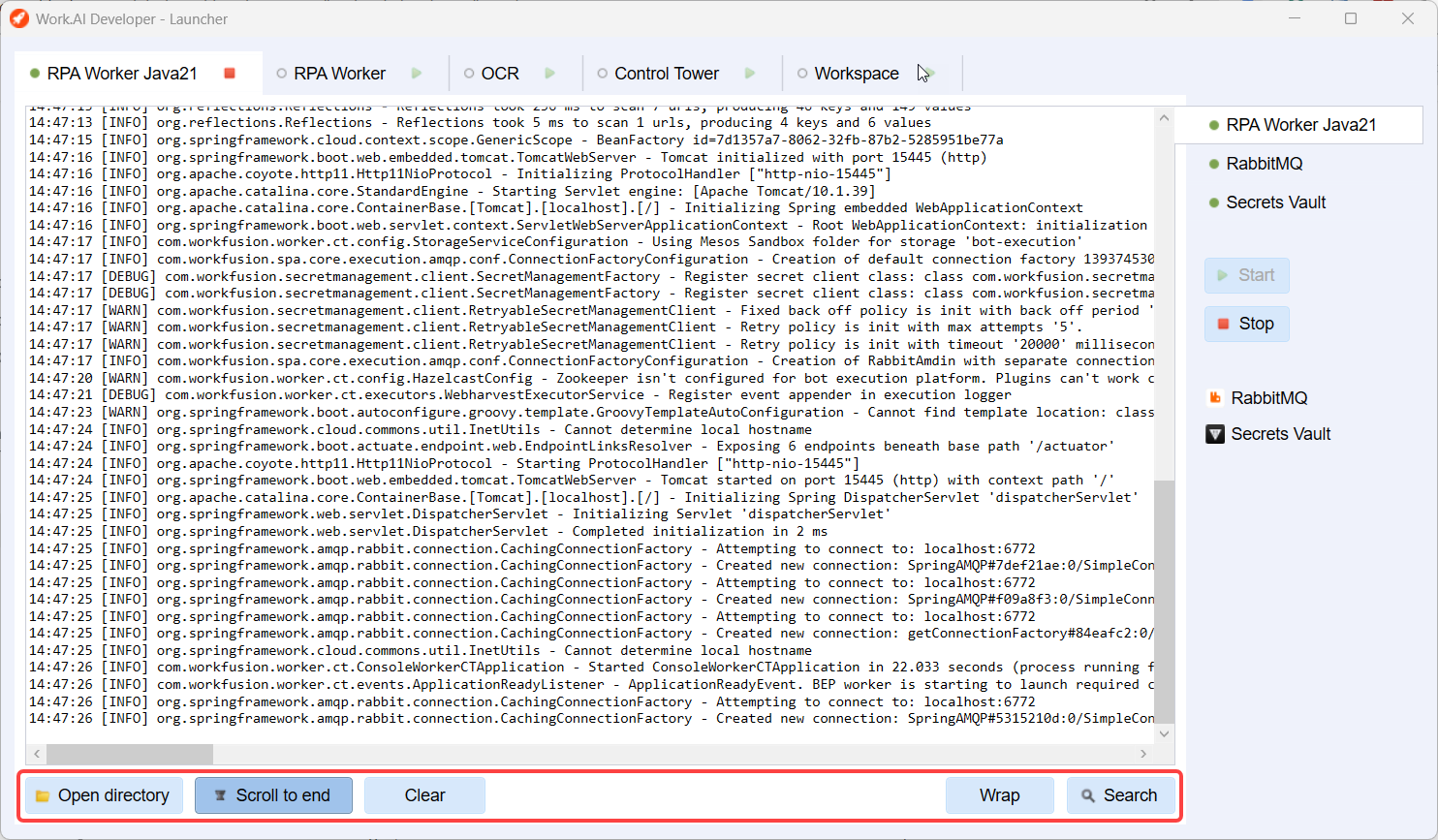Click log line 'Started ConsoleWorkerCTApplication in 22.033 seconds'
This screenshot has height=840, width=1438.
coord(591,668)
